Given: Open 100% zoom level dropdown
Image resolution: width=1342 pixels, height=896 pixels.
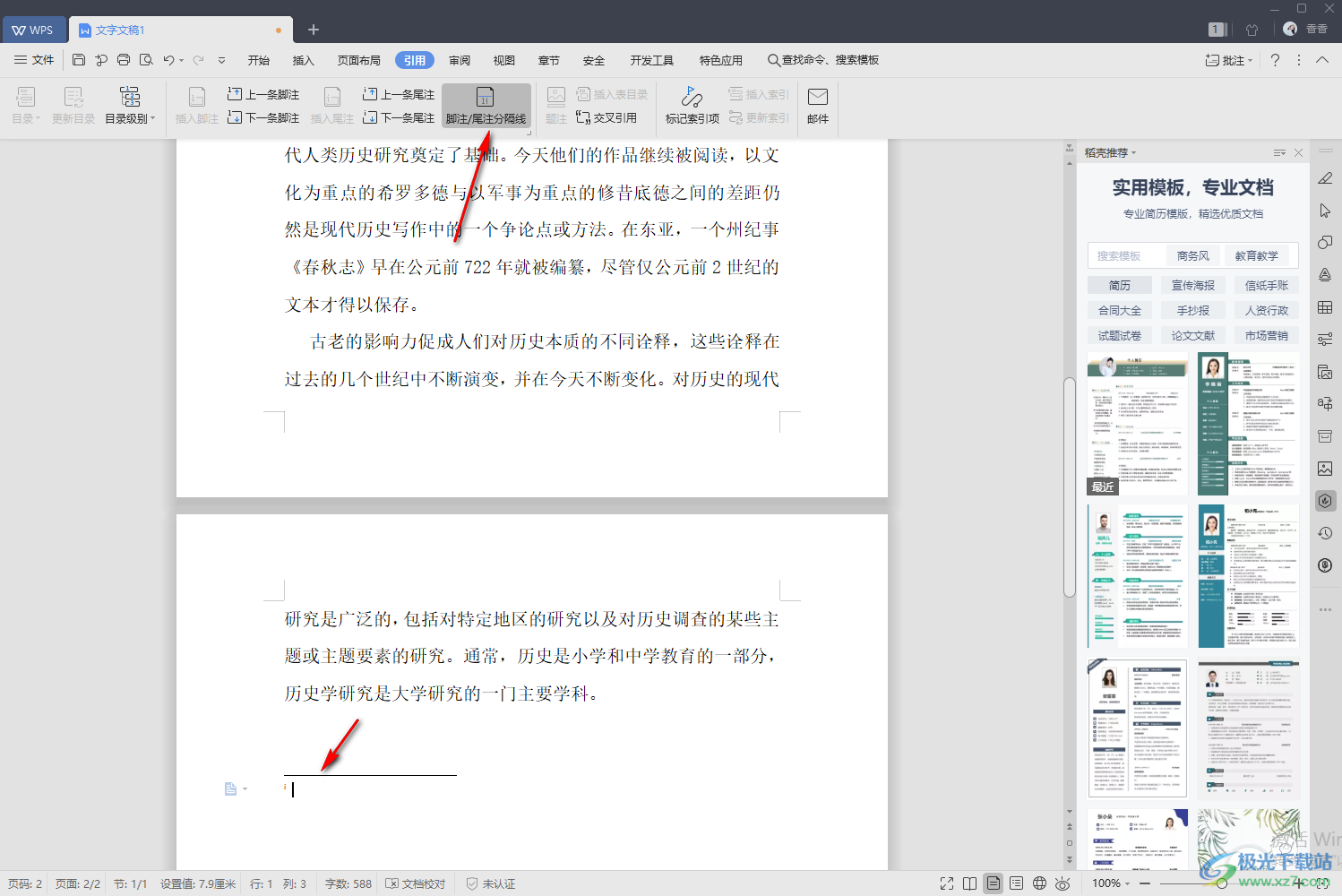Looking at the screenshot, I should pos(1111,883).
